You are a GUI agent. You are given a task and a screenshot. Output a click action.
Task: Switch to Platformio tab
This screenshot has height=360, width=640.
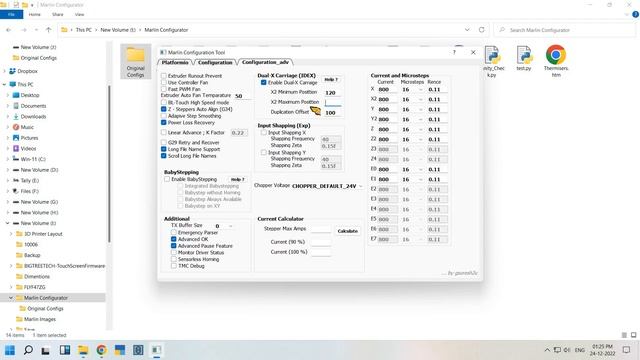pyautogui.click(x=175, y=62)
